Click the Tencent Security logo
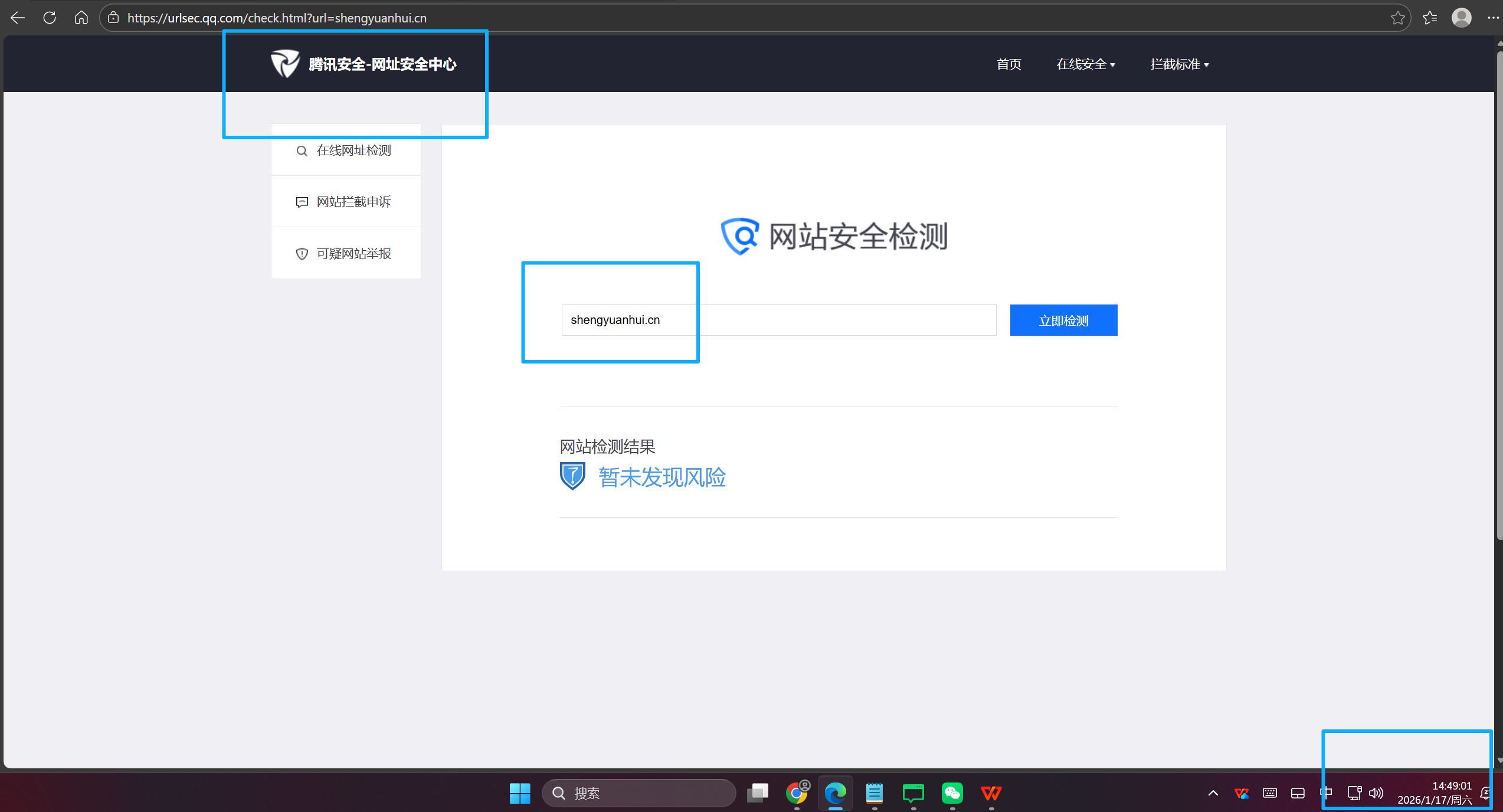Viewport: 1503px width, 812px height. 285,64
